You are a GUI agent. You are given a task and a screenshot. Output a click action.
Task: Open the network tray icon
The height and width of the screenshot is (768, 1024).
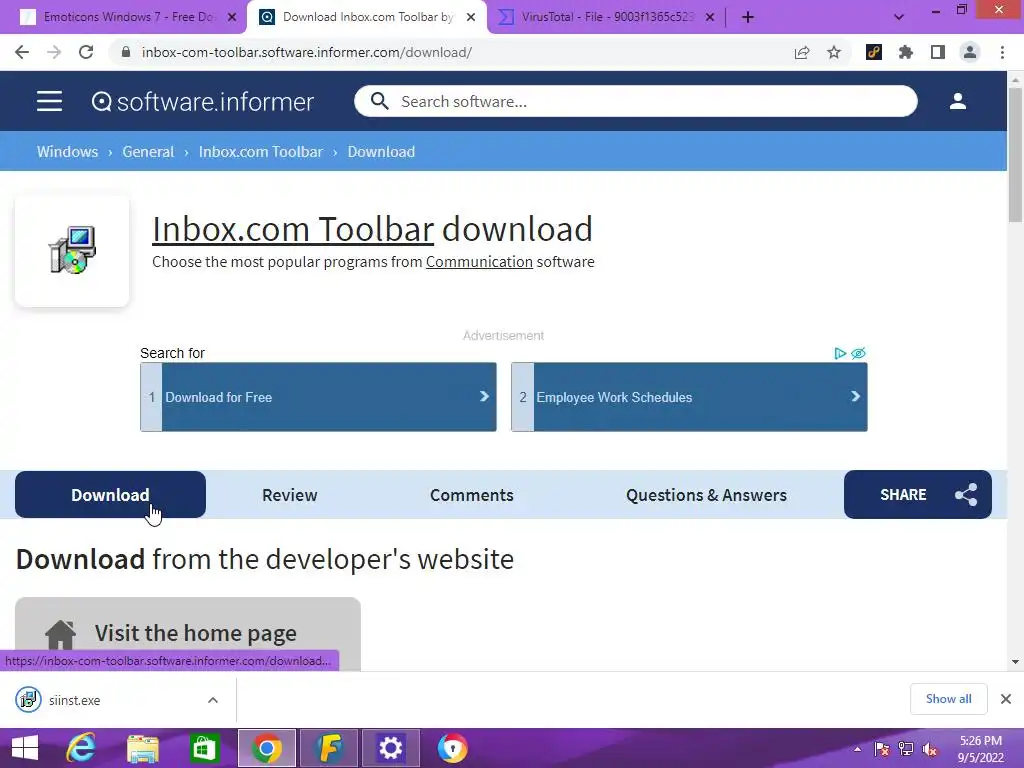point(906,749)
